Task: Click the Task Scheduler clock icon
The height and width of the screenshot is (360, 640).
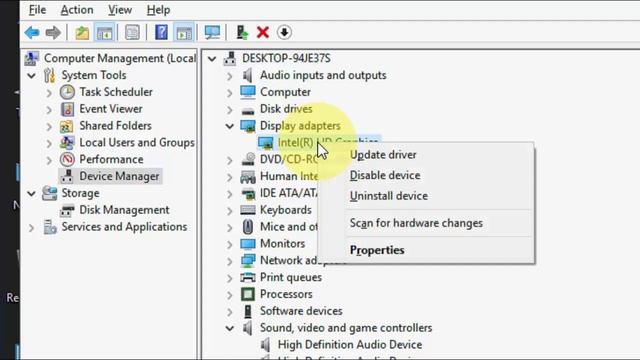Action: [x=67, y=92]
